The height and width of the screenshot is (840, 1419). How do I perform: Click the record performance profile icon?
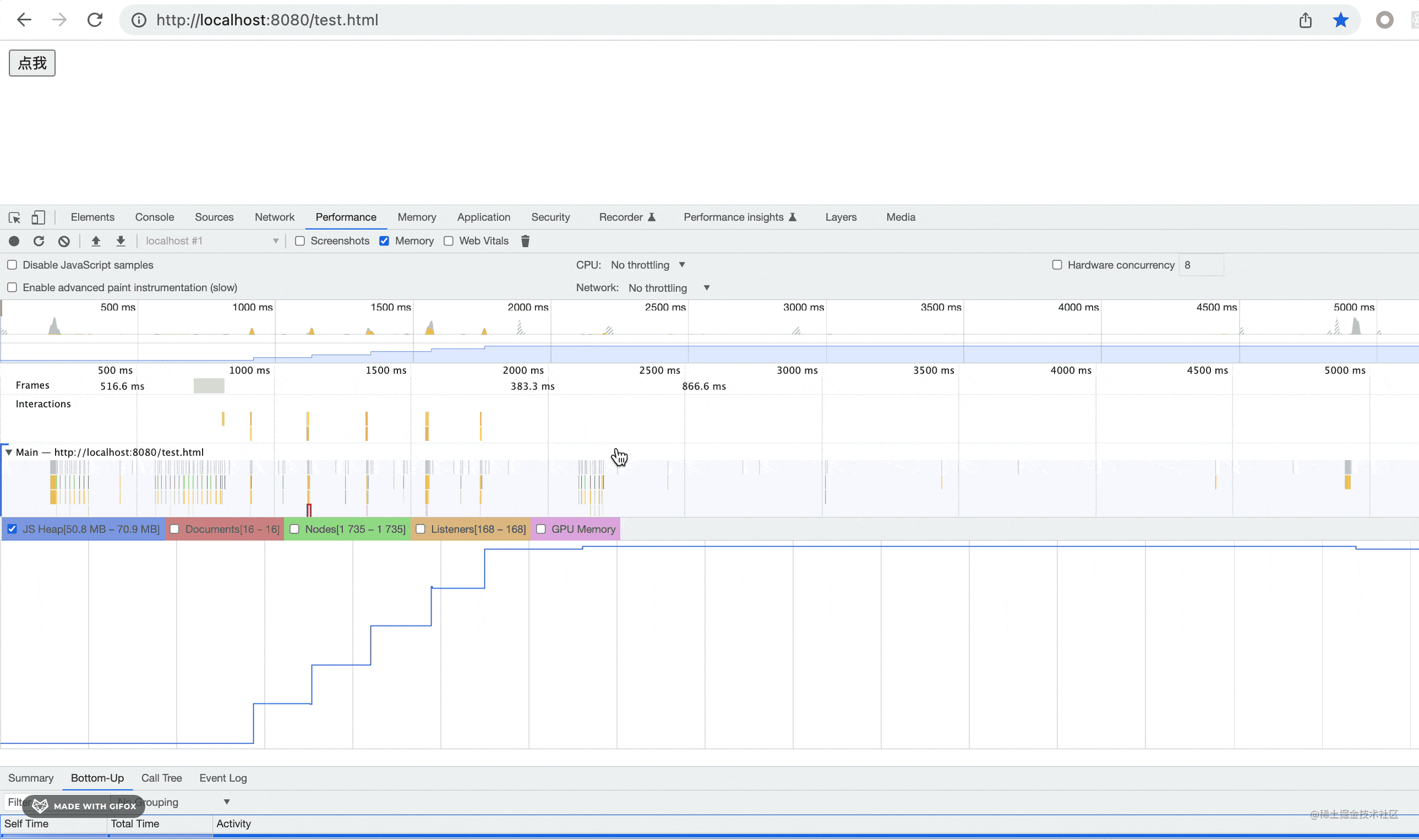14,241
